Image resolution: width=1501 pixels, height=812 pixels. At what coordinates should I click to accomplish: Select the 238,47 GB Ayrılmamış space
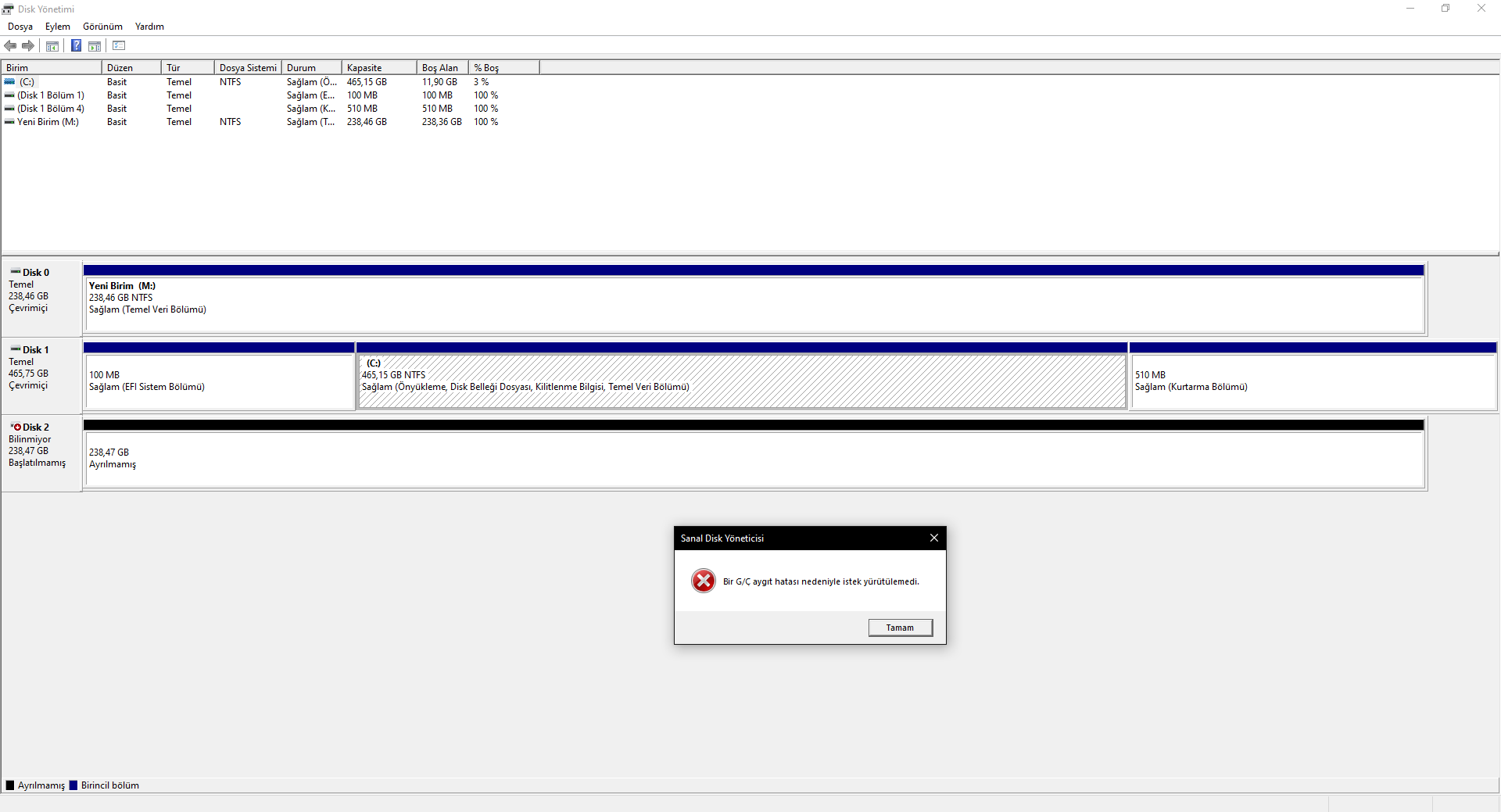tap(754, 454)
